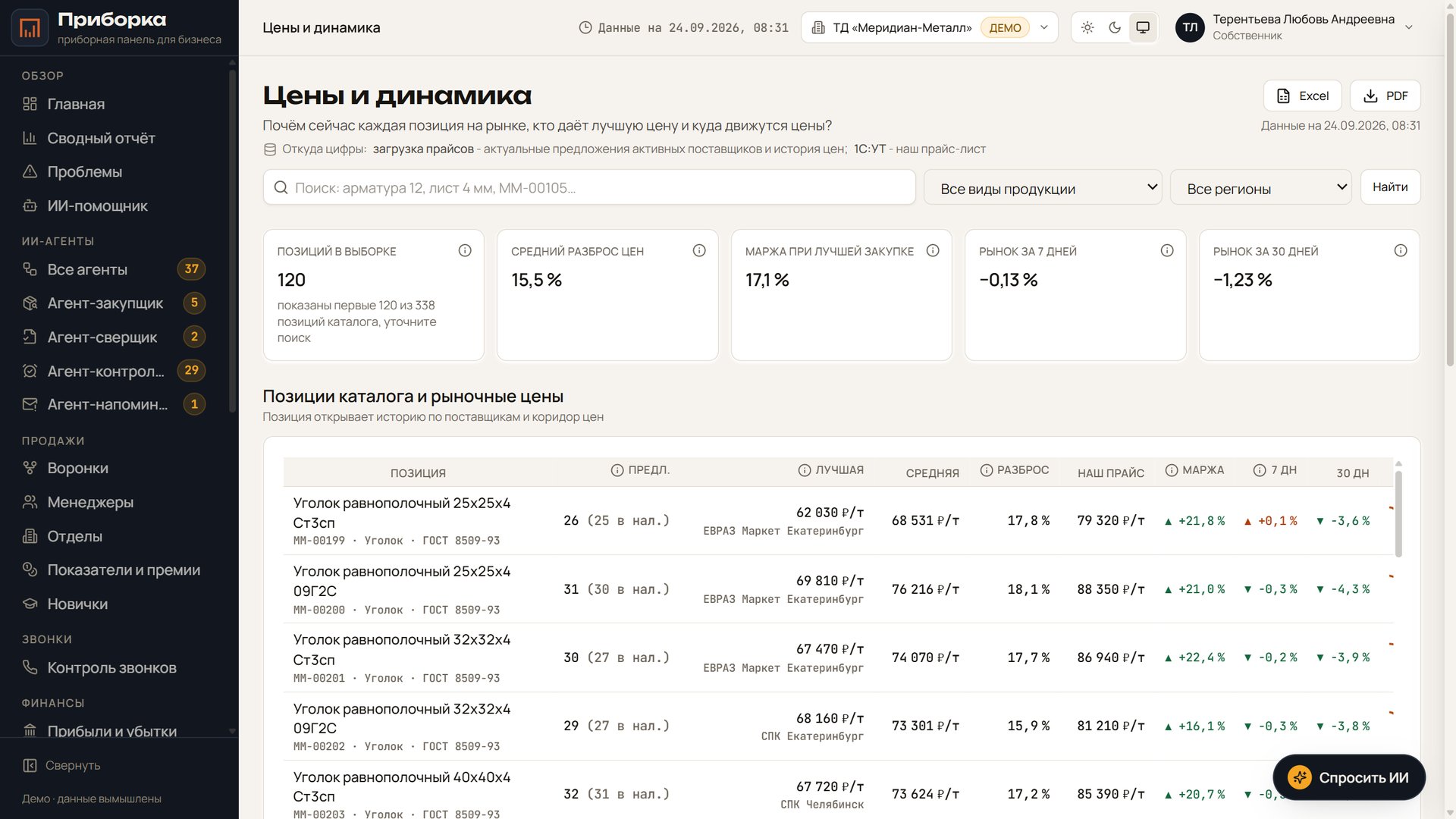Screen dimensions: 1456x819
Task: Click the Найти button
Action: tap(1390, 187)
